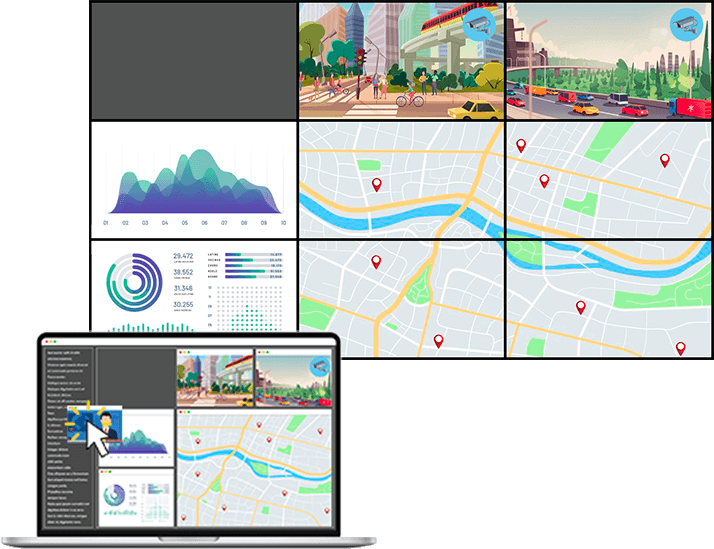714x549 pixels.
Task: Select the area chart window on the laptop
Action: pyautogui.click(x=137, y=437)
